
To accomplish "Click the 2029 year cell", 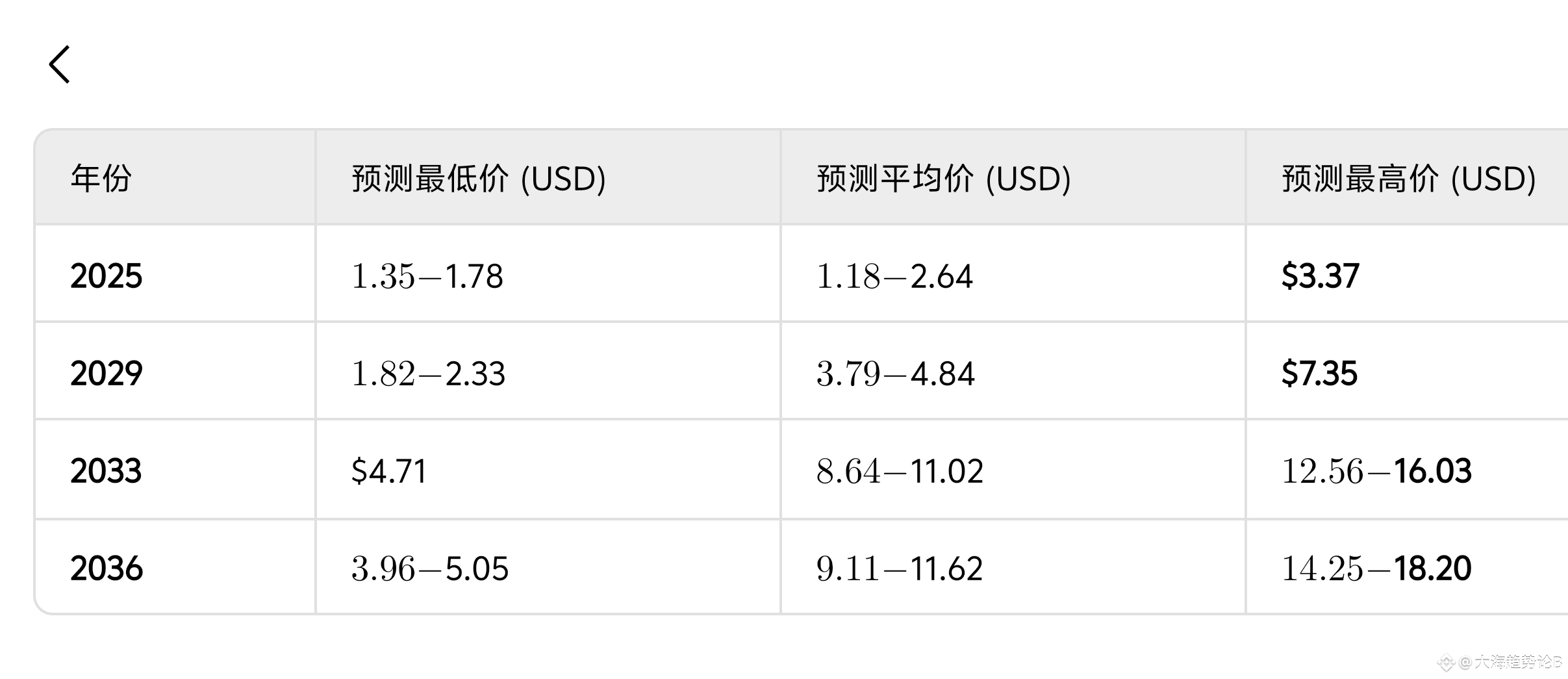I will click(x=107, y=373).
